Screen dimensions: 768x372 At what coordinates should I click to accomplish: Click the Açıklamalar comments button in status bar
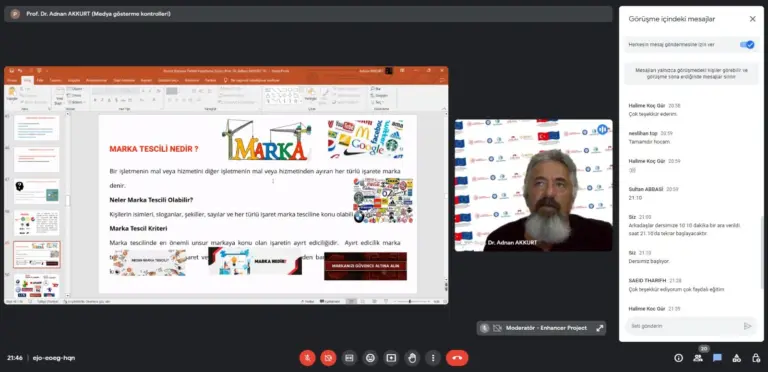(330, 302)
